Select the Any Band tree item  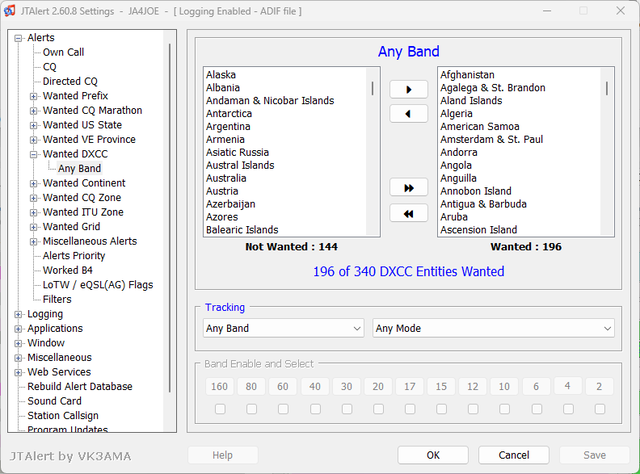click(79, 169)
